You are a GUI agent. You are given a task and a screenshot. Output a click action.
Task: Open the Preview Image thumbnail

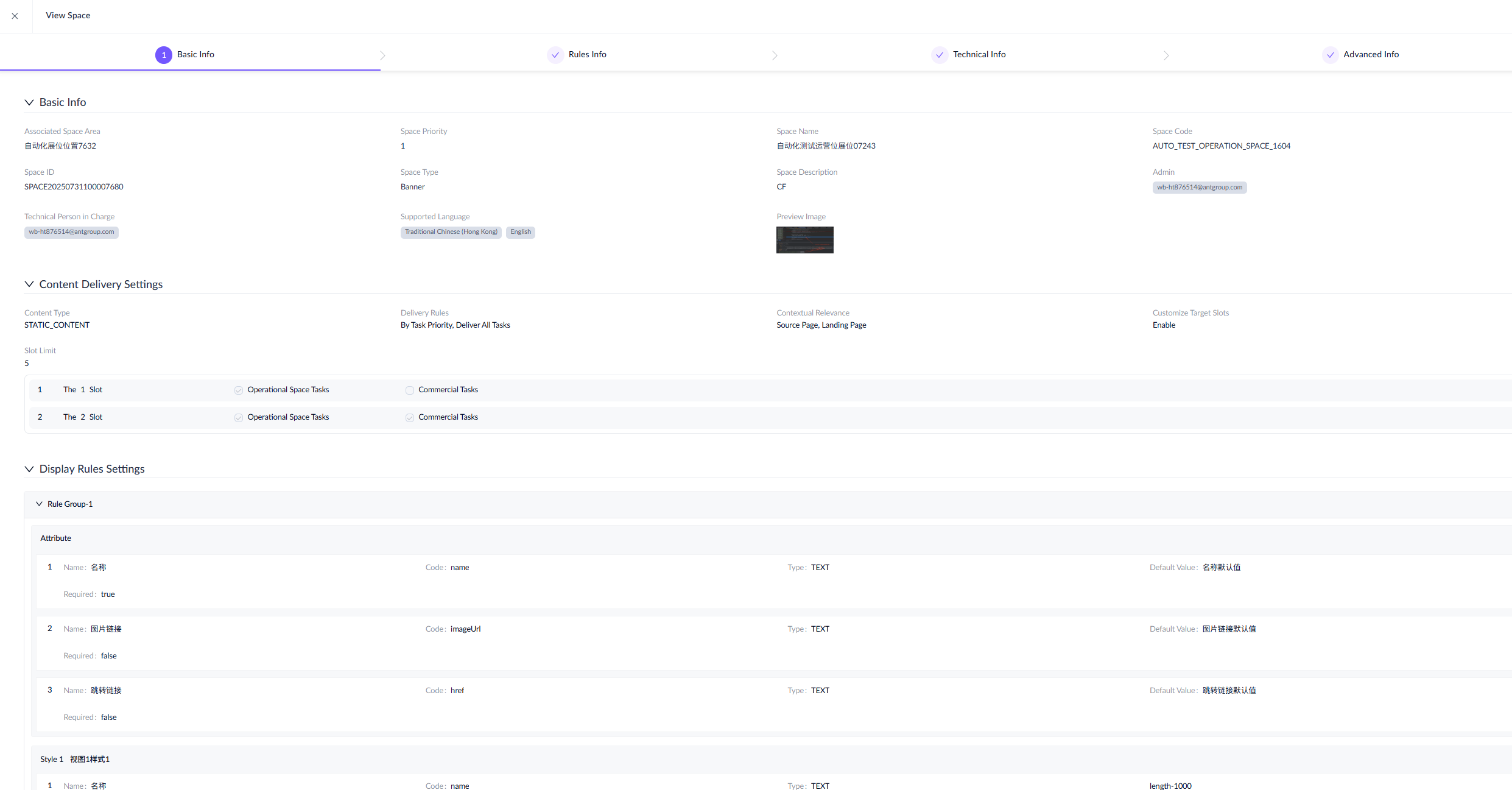tap(804, 240)
